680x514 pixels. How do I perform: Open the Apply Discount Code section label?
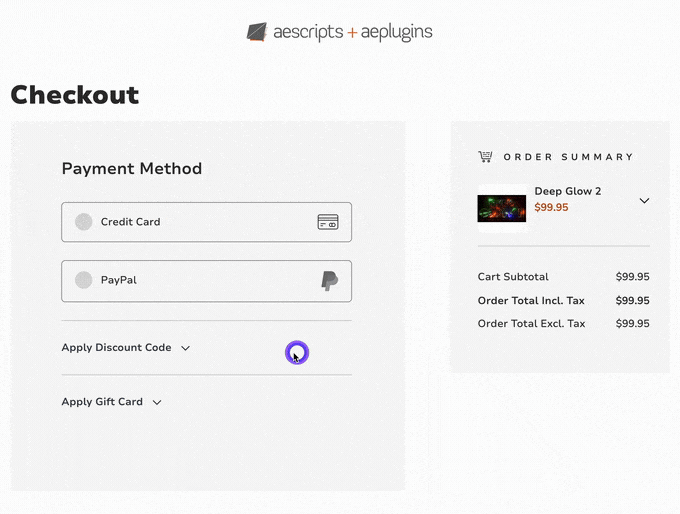pos(116,348)
